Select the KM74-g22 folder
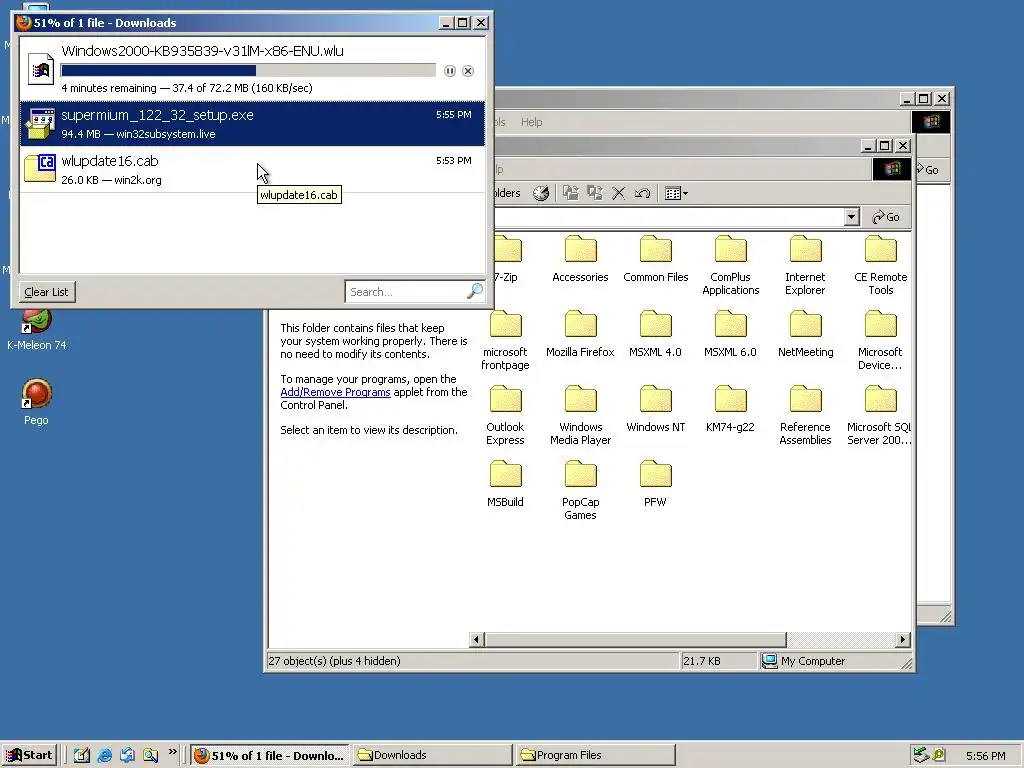 coord(730,409)
